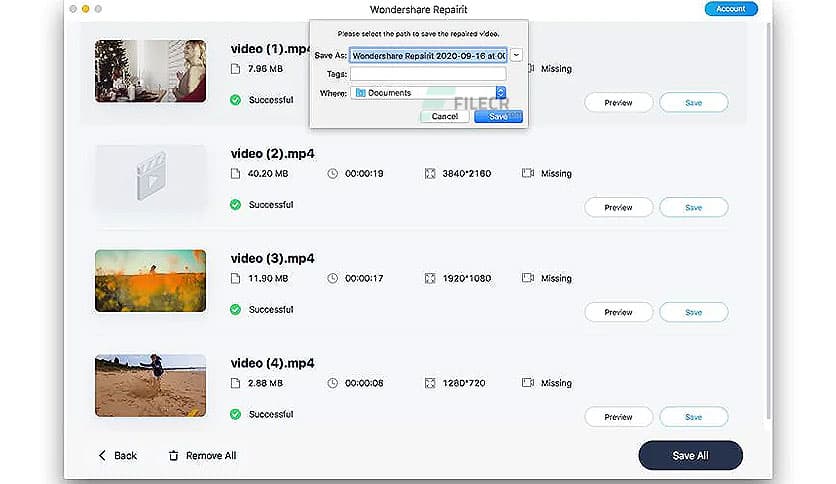
Task: Click the 1920*1080 resolution value
Action: point(467,278)
